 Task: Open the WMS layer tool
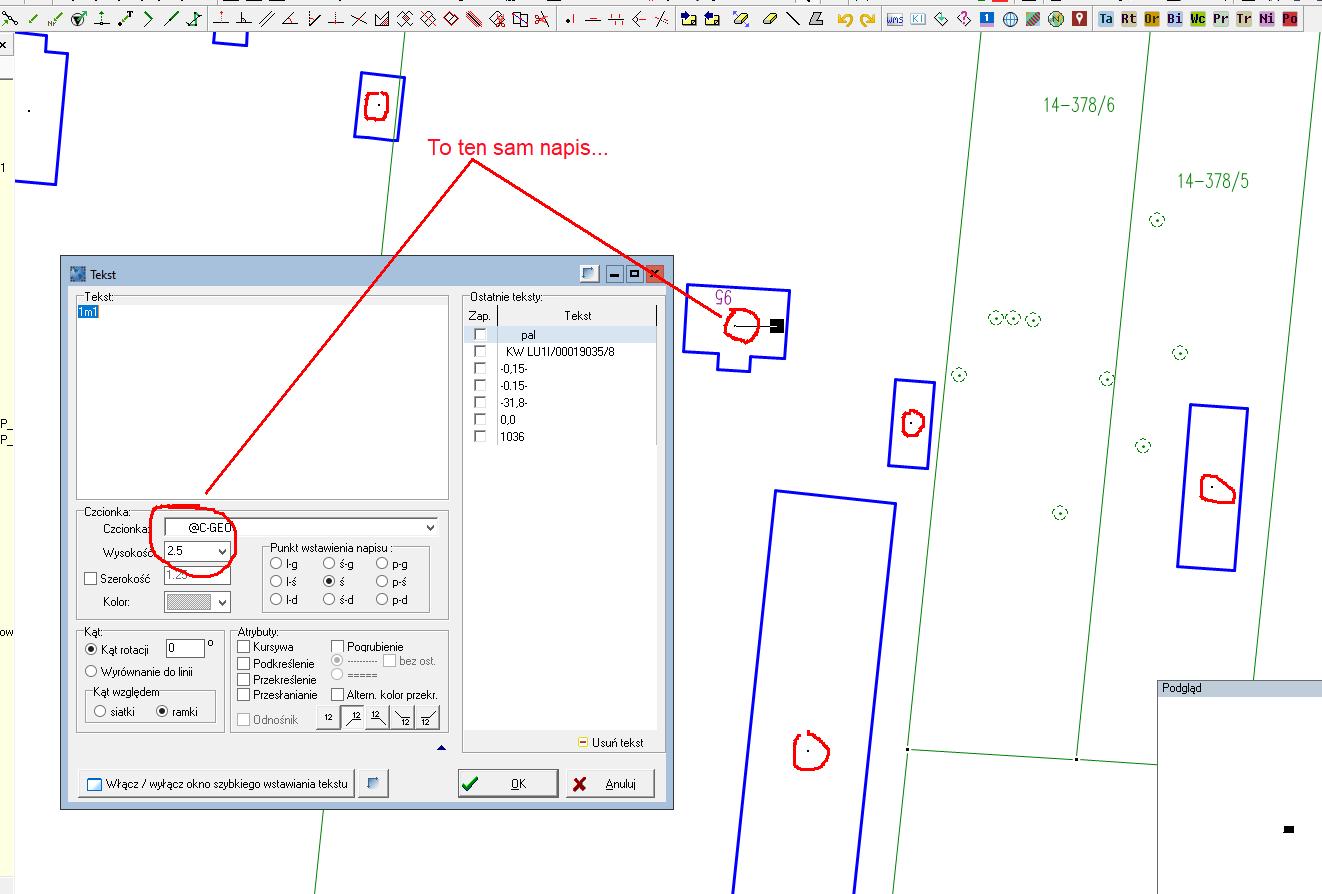point(894,19)
